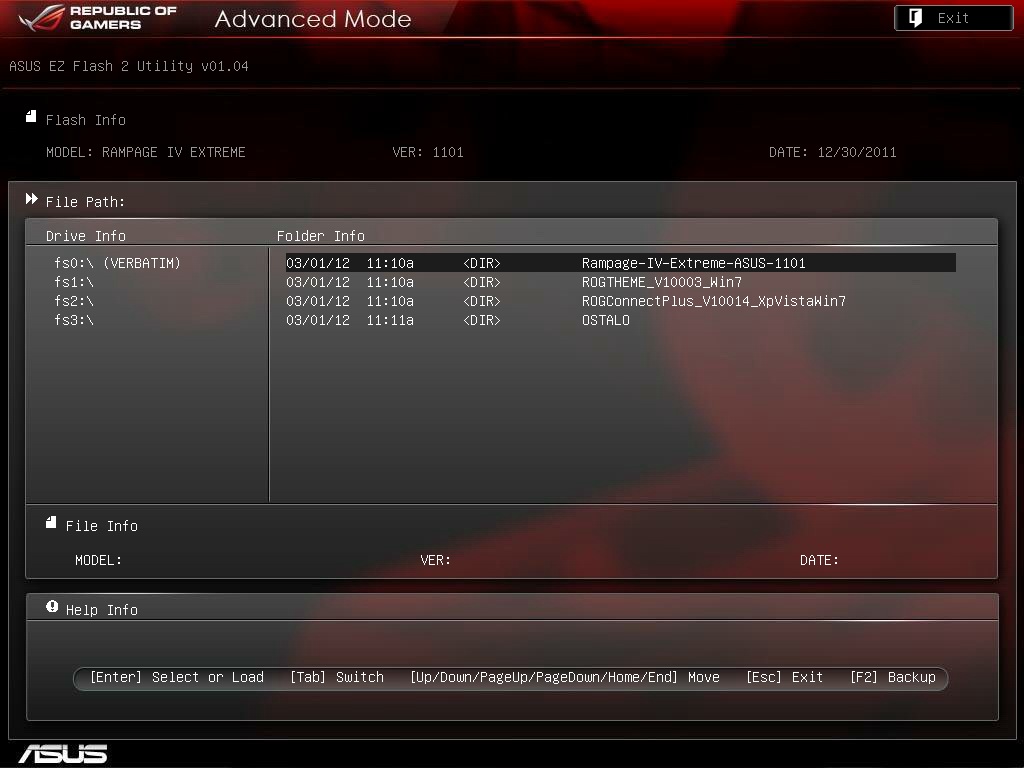Image resolution: width=1024 pixels, height=768 pixels.
Task: Click the Up/Down/PageUp/PageDown Move hint
Action: coord(565,677)
